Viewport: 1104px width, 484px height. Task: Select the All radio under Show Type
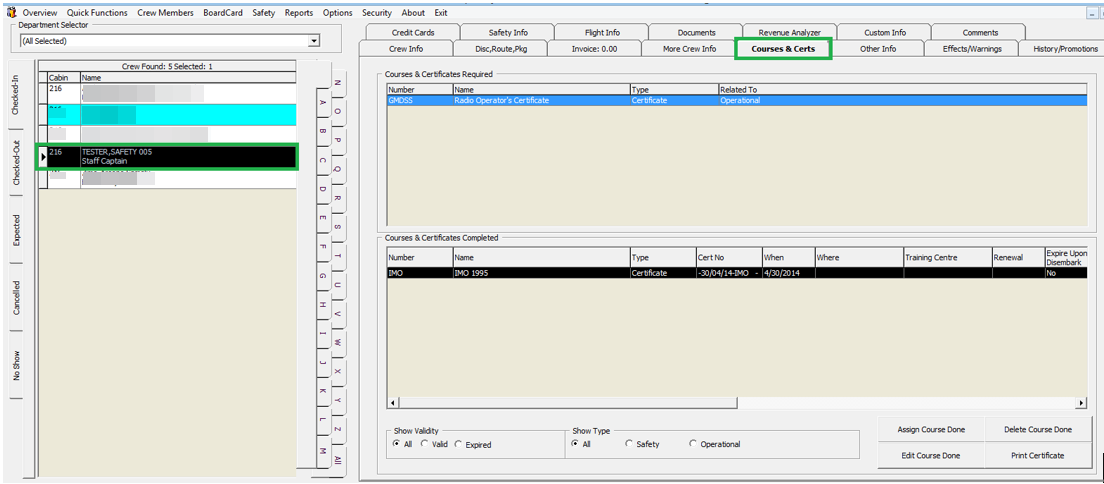point(575,445)
